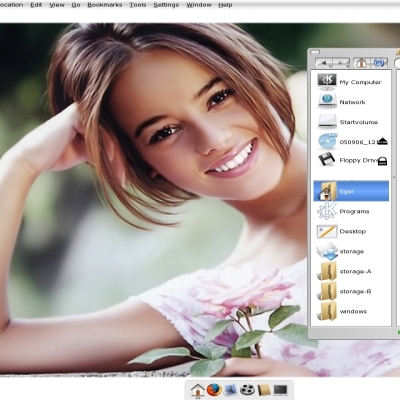Open the storage entry with blue arrow
This screenshot has height=400, width=400.
click(351, 251)
